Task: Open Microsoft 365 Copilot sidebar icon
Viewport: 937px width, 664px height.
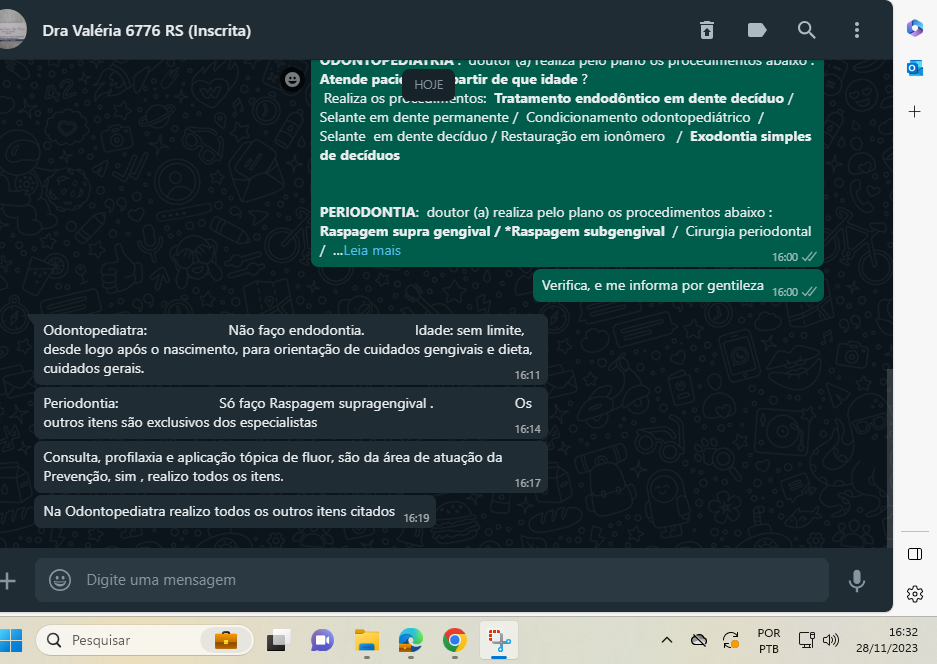Action: tap(914, 28)
